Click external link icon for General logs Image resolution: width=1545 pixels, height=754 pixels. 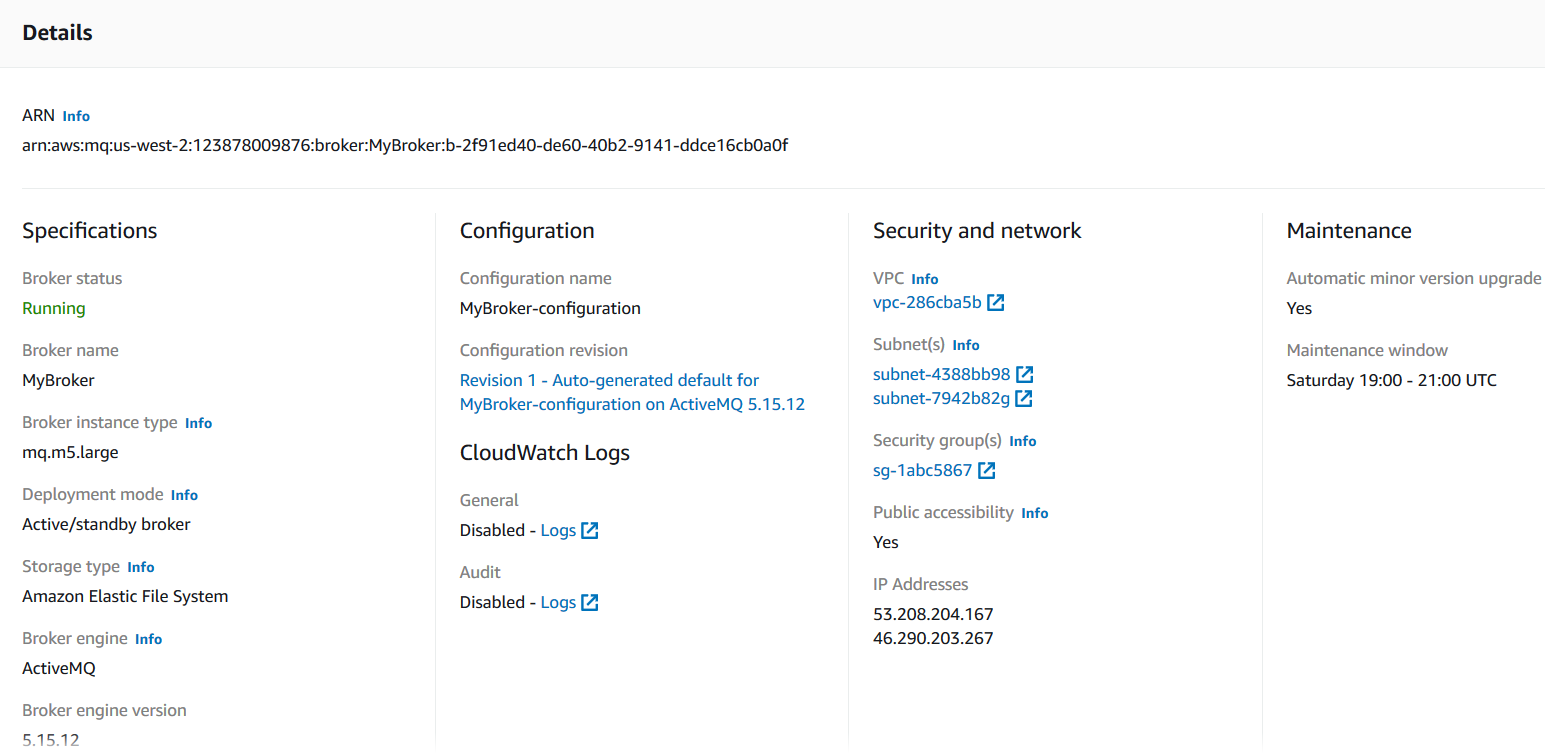point(590,531)
